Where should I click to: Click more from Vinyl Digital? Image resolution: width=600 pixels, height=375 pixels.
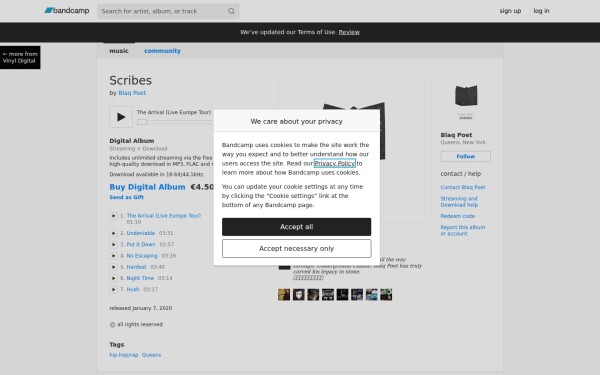[20, 57]
